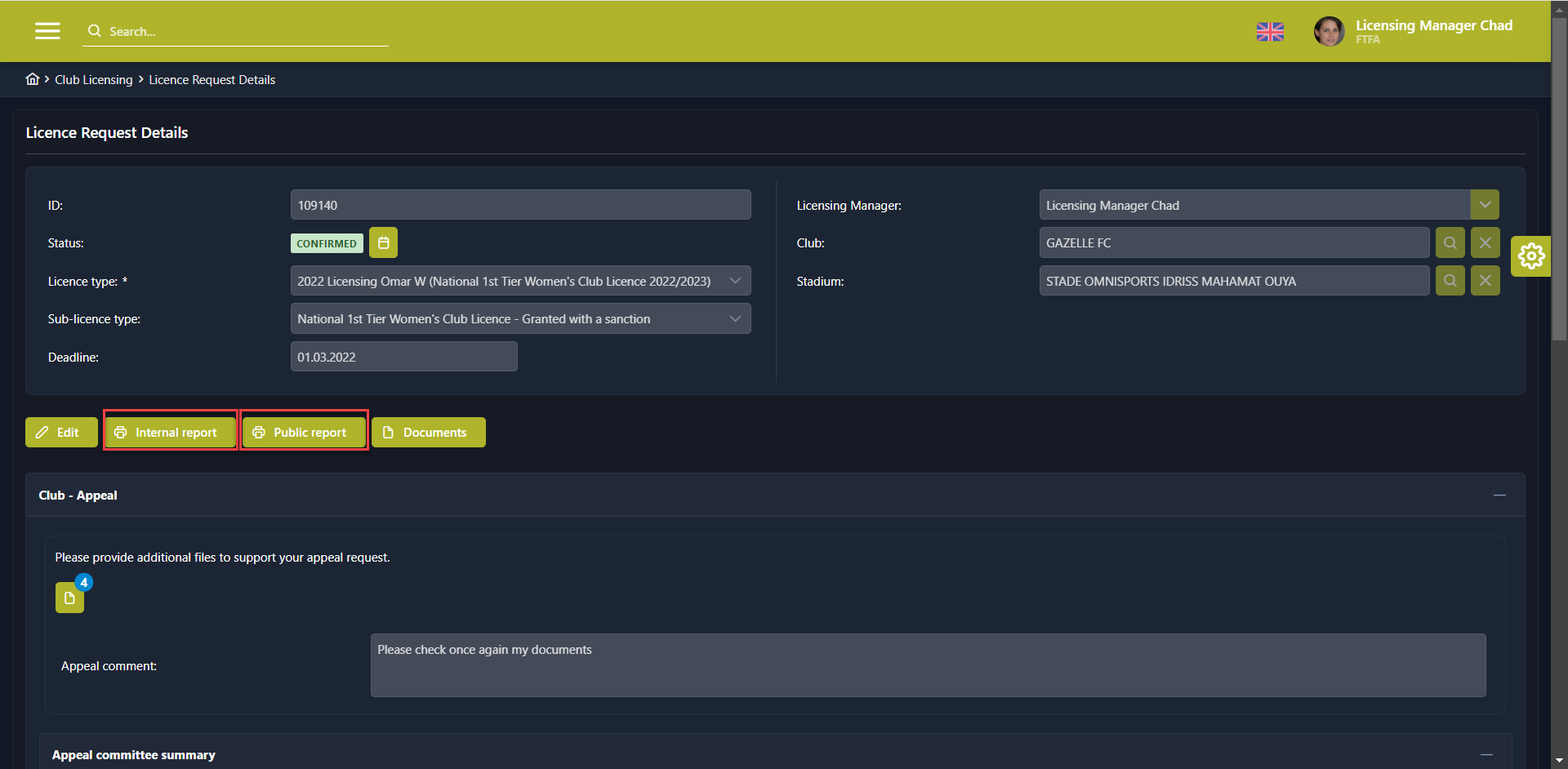Screen dimensions: 1568x769
Task: Expand the Licence type dropdown
Action: [735, 281]
